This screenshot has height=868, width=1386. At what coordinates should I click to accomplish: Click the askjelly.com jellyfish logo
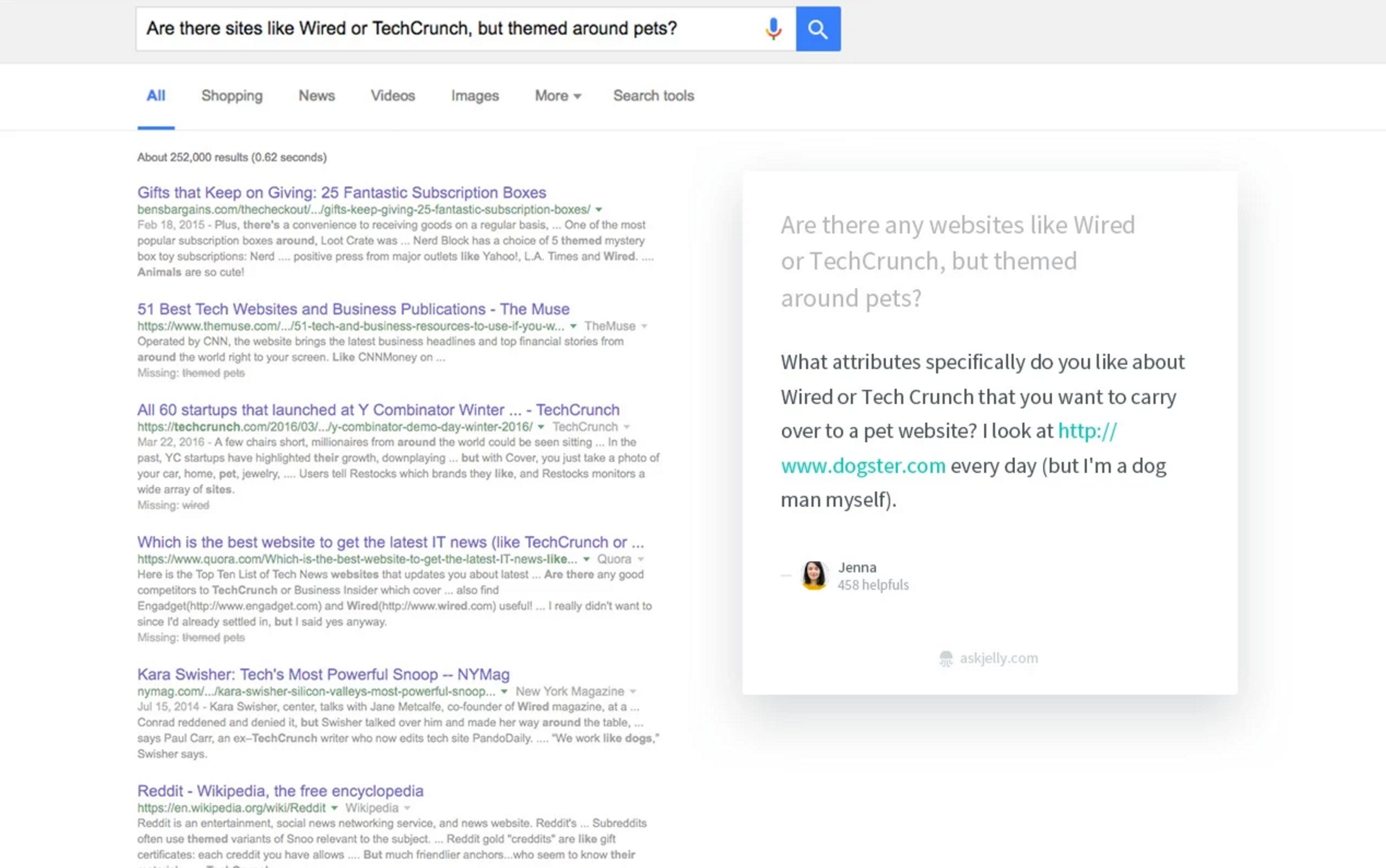pos(946,658)
